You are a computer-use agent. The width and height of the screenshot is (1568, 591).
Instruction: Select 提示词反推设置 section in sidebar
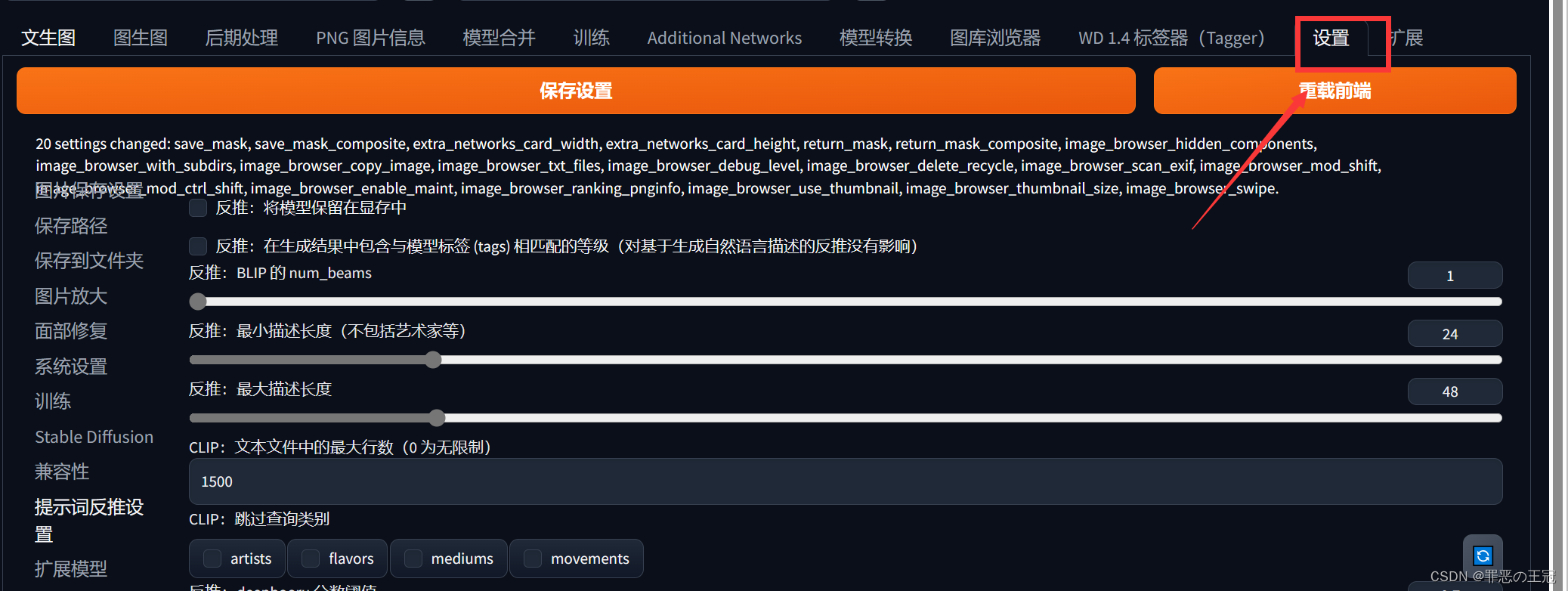[89, 520]
